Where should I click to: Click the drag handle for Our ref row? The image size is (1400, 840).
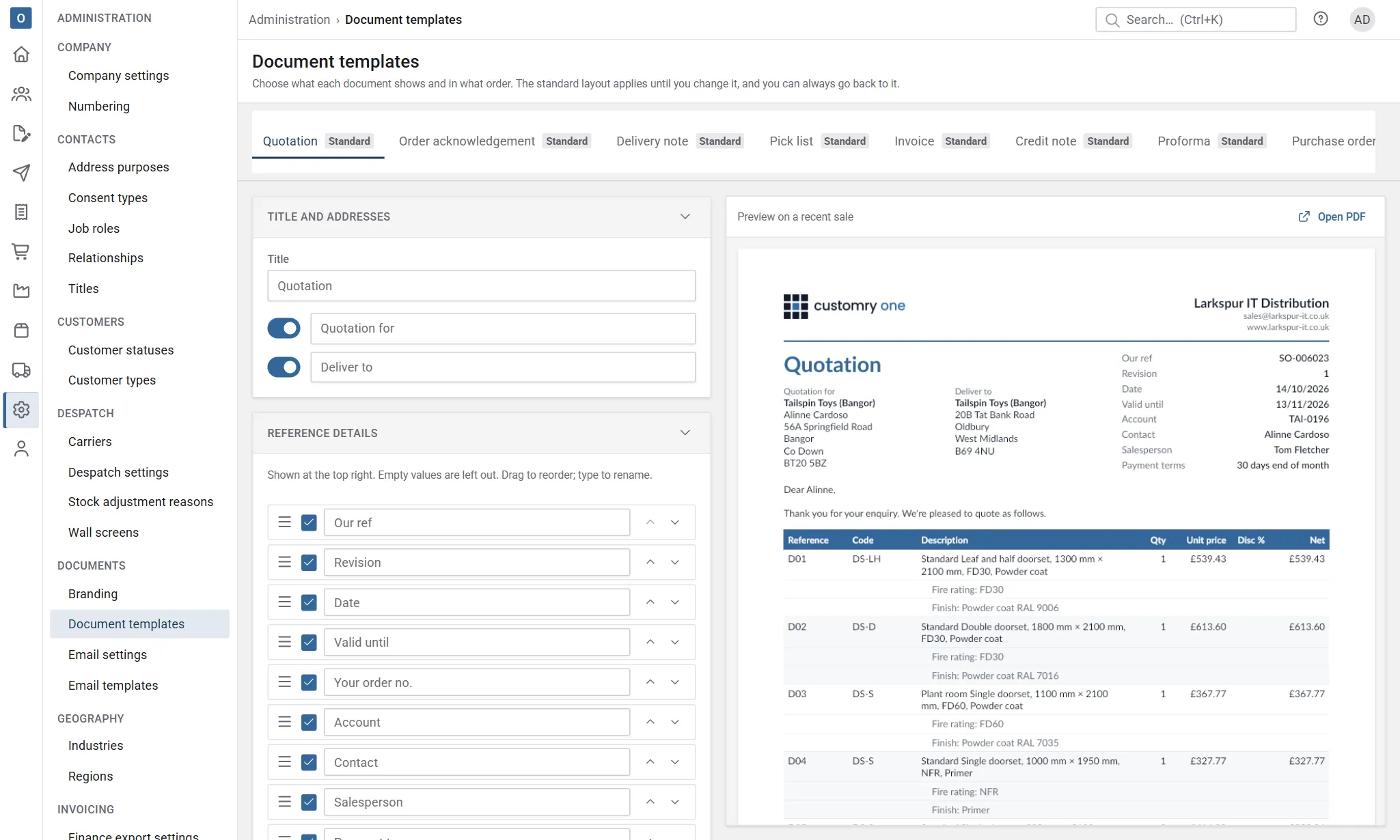[x=285, y=522]
